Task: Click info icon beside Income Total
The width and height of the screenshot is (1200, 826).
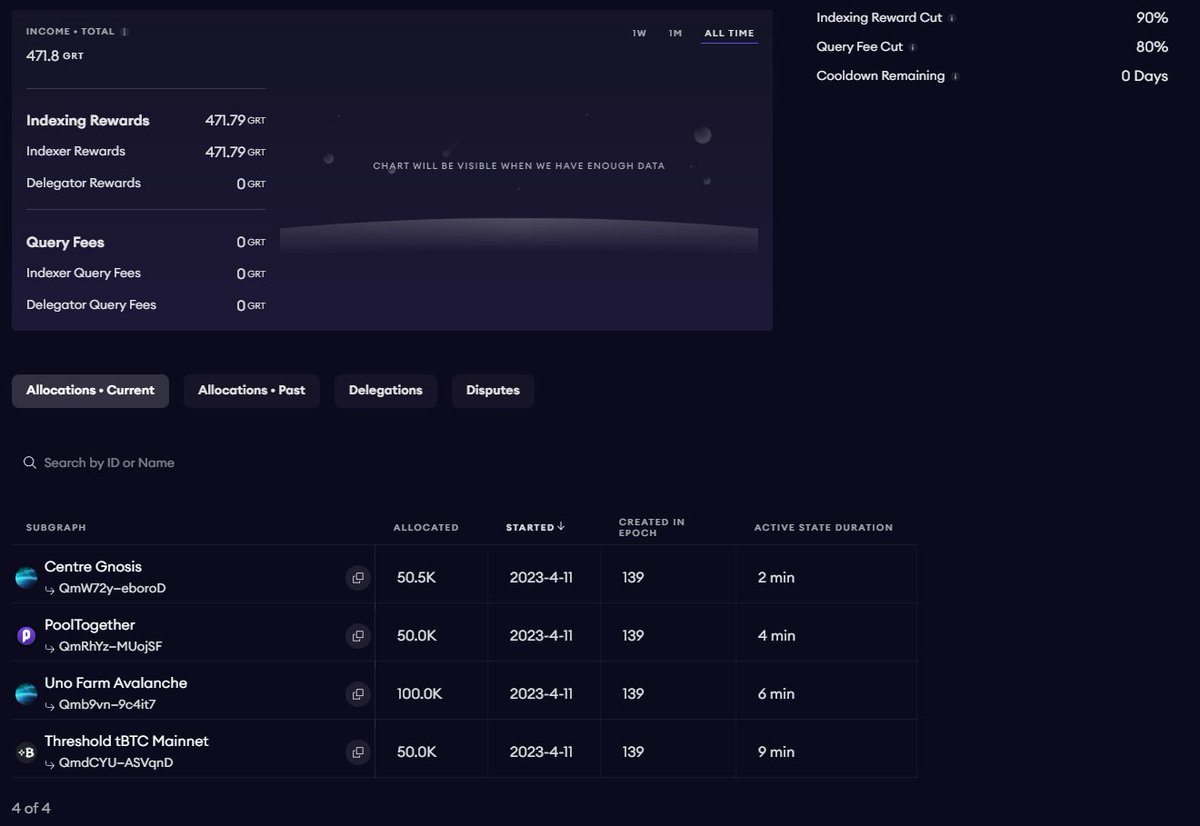Action: (x=124, y=32)
